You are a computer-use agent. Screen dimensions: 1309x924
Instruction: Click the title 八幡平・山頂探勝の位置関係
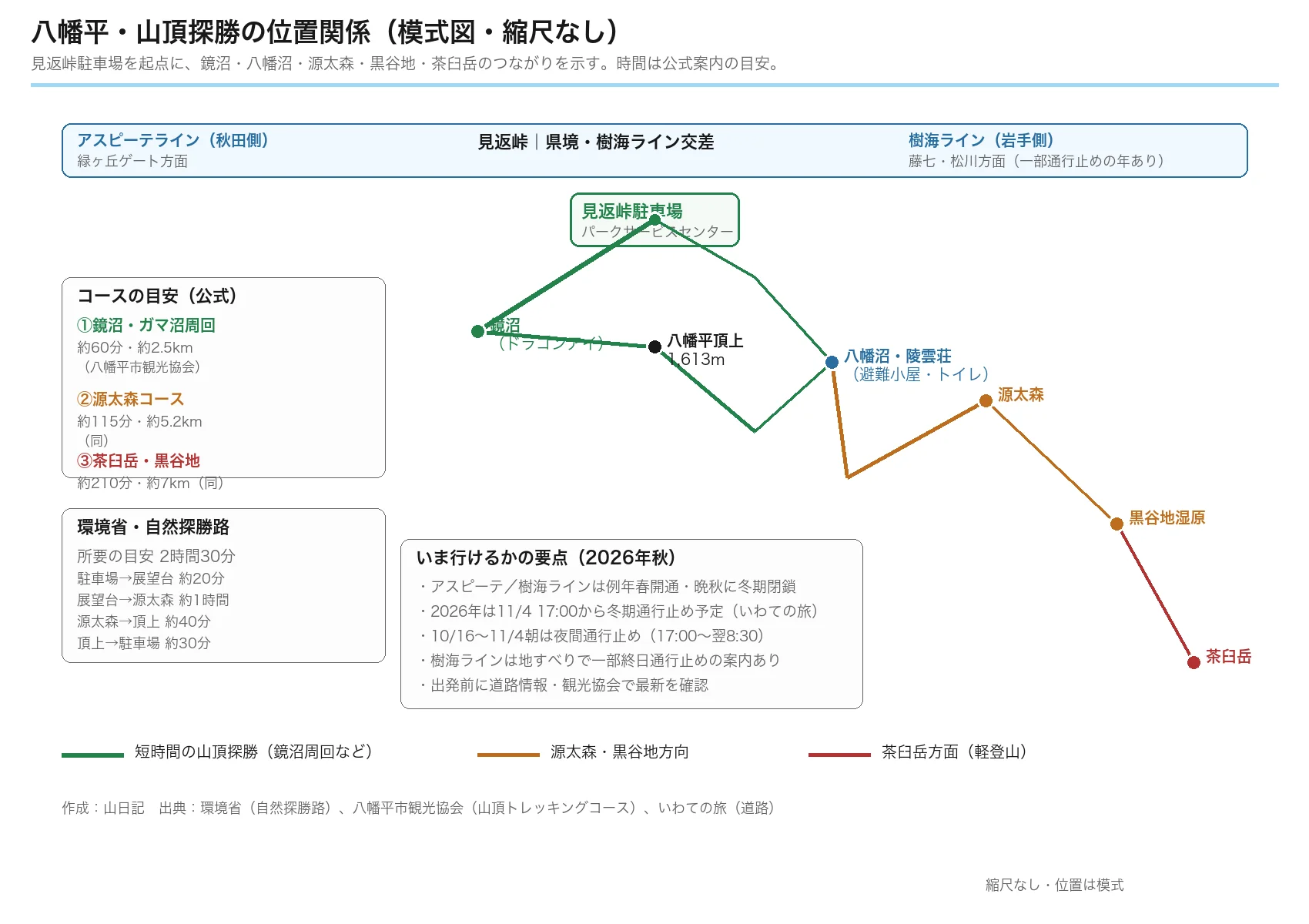tap(326, 32)
